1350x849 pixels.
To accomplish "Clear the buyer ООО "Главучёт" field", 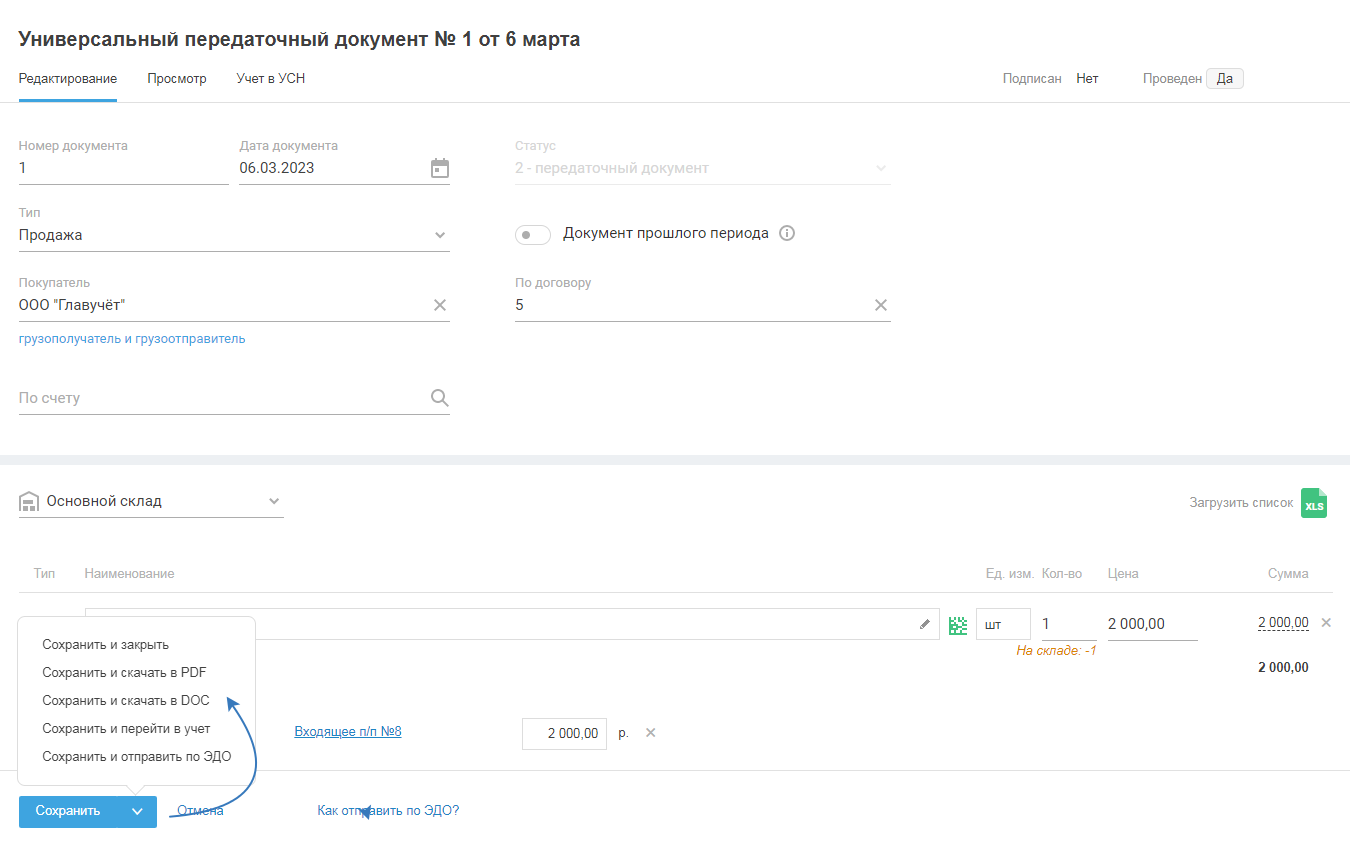I will coord(440,305).
